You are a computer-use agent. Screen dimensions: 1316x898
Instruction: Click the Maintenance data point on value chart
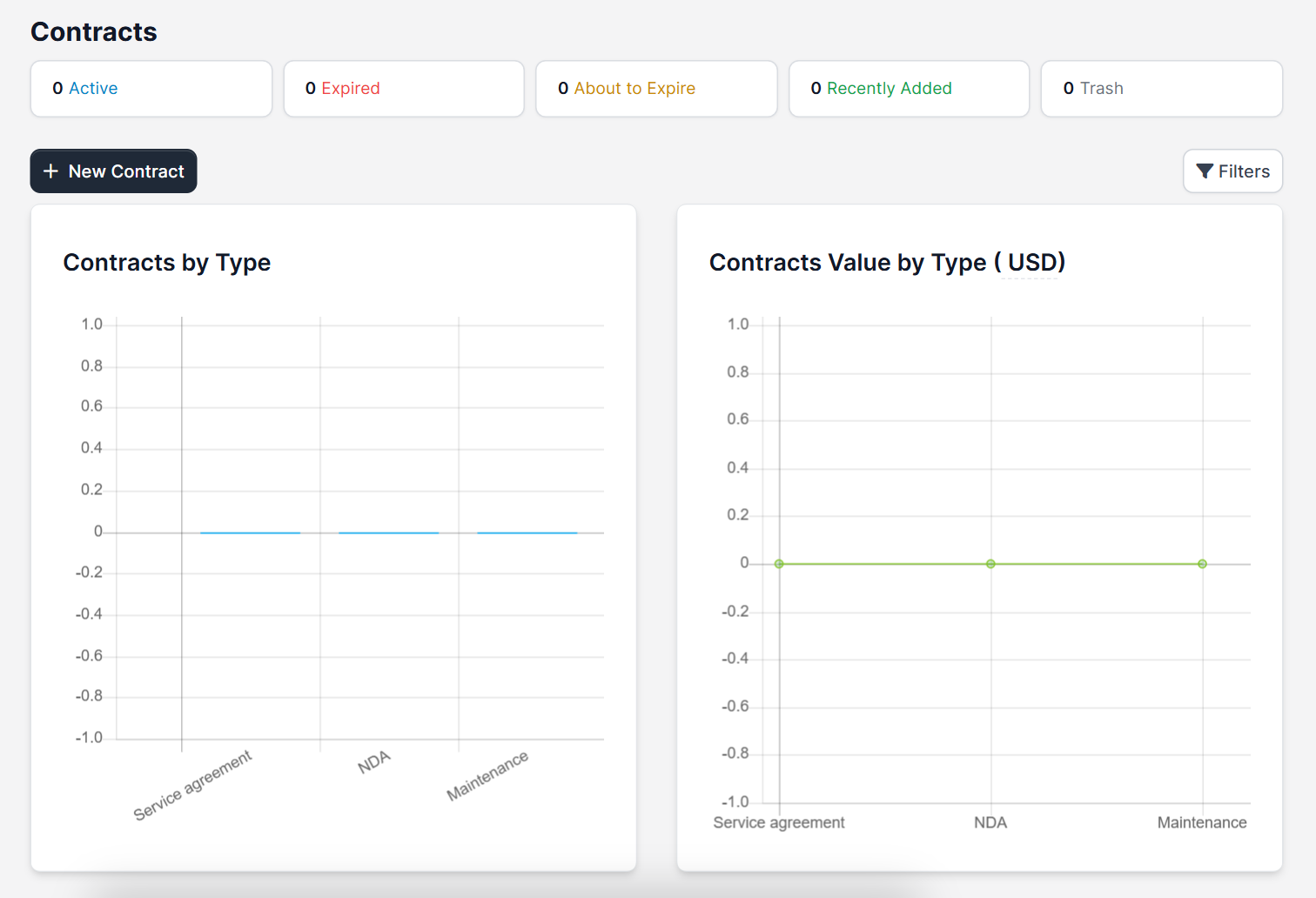(1202, 564)
